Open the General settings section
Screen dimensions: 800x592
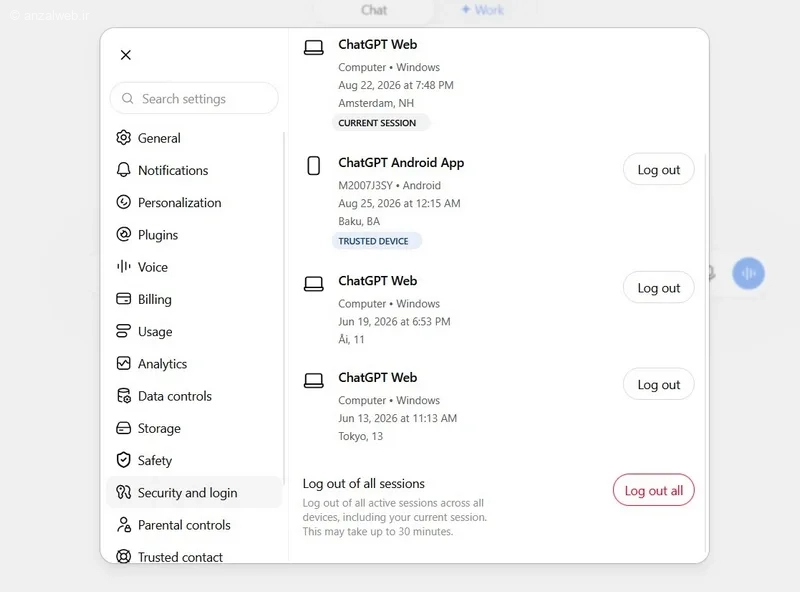pyautogui.click(x=159, y=138)
